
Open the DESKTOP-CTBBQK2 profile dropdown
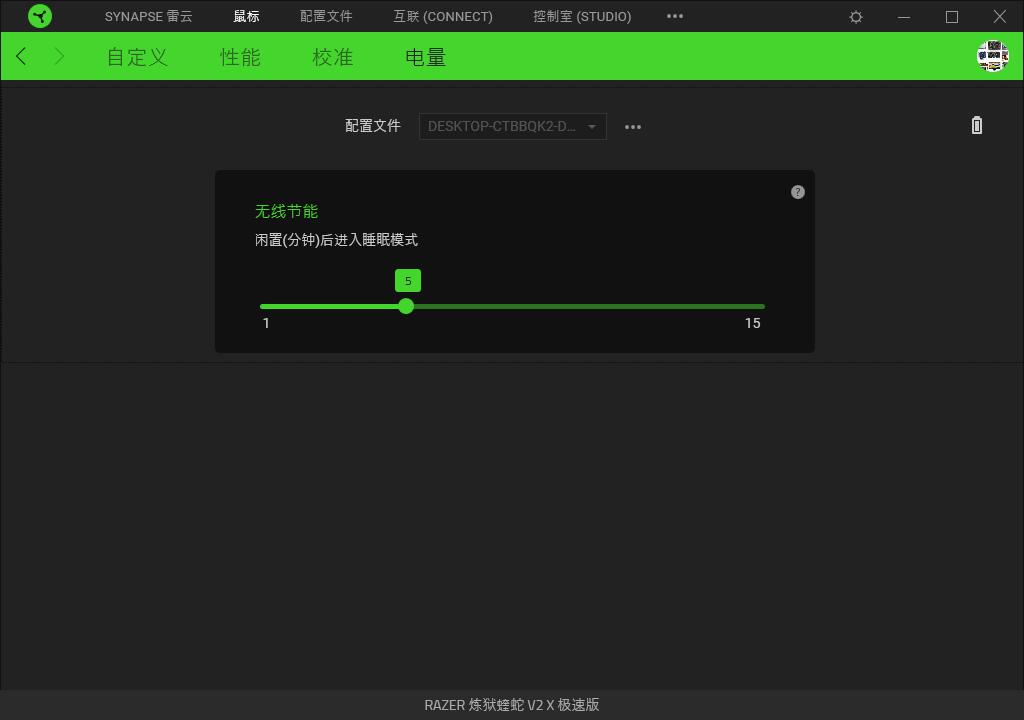point(512,126)
